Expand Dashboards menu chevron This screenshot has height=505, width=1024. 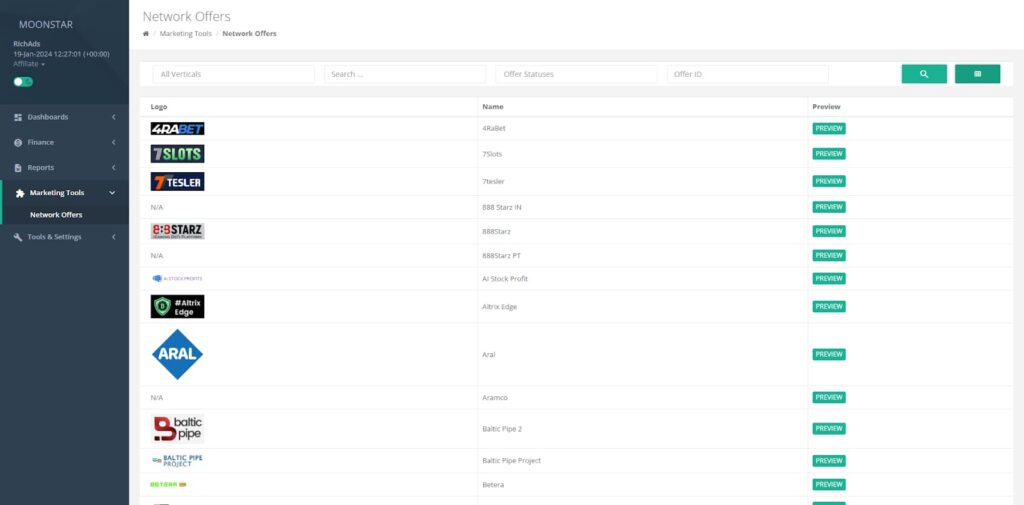pos(114,117)
